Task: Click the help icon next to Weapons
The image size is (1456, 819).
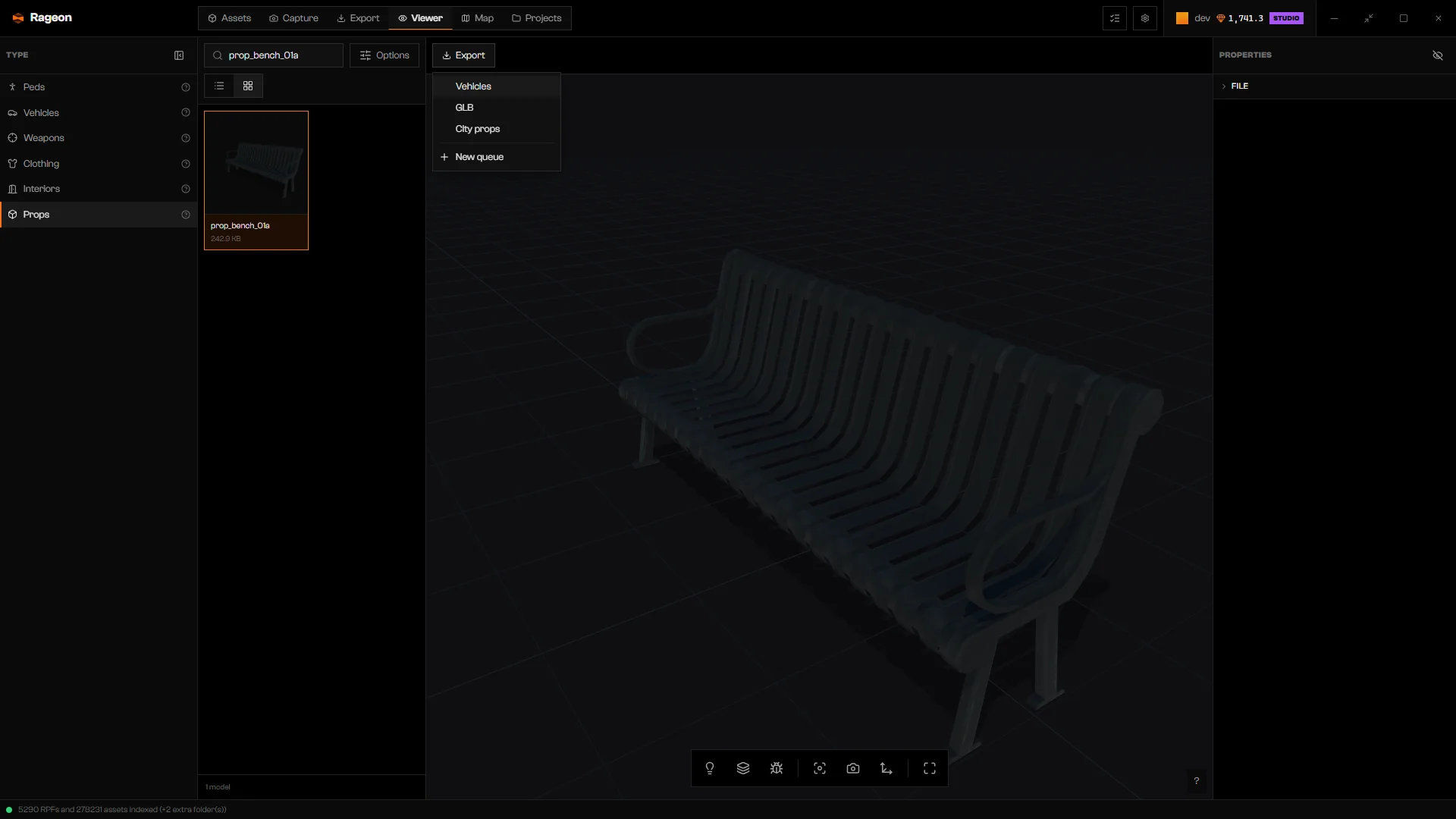Action: [186, 138]
